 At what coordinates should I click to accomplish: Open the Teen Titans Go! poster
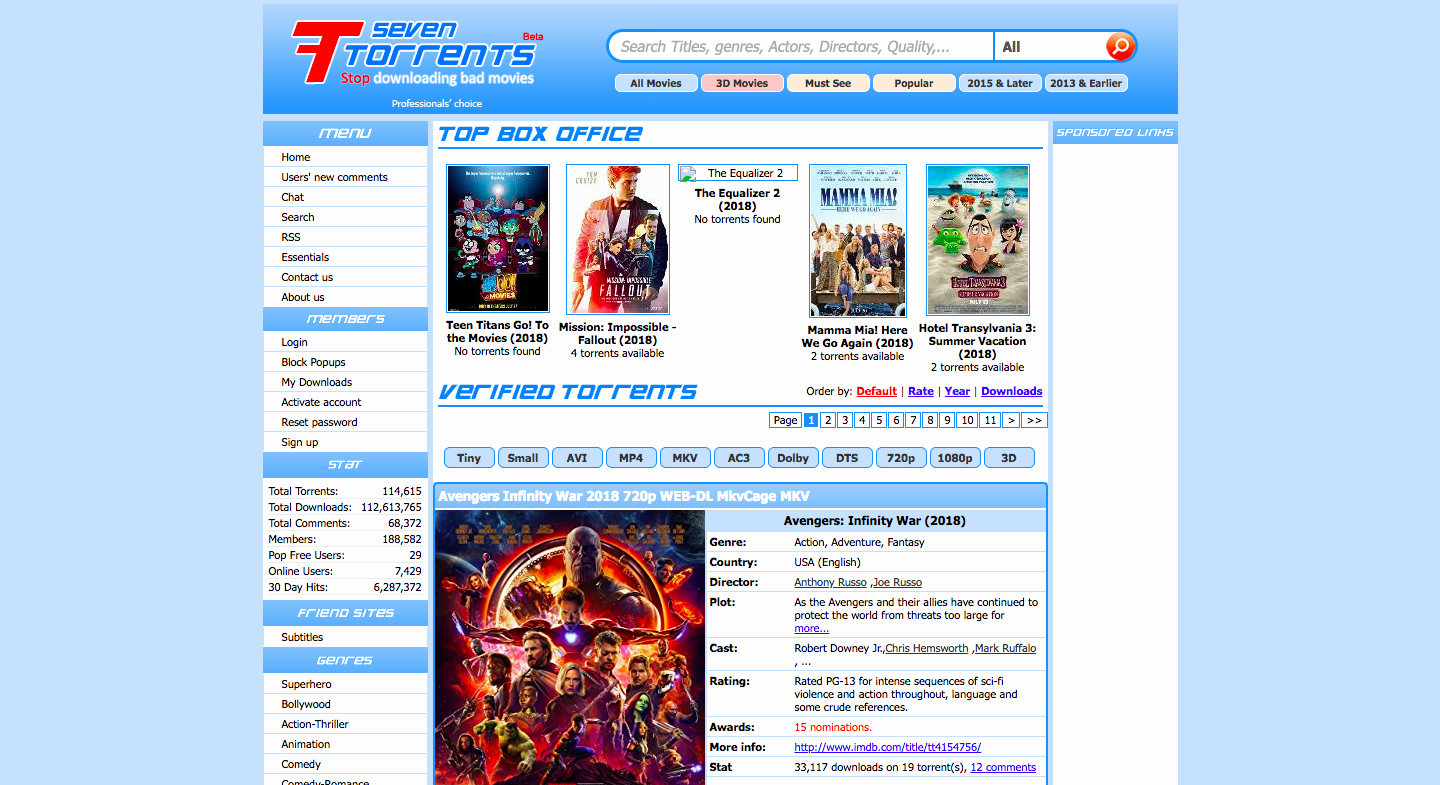pyautogui.click(x=498, y=238)
